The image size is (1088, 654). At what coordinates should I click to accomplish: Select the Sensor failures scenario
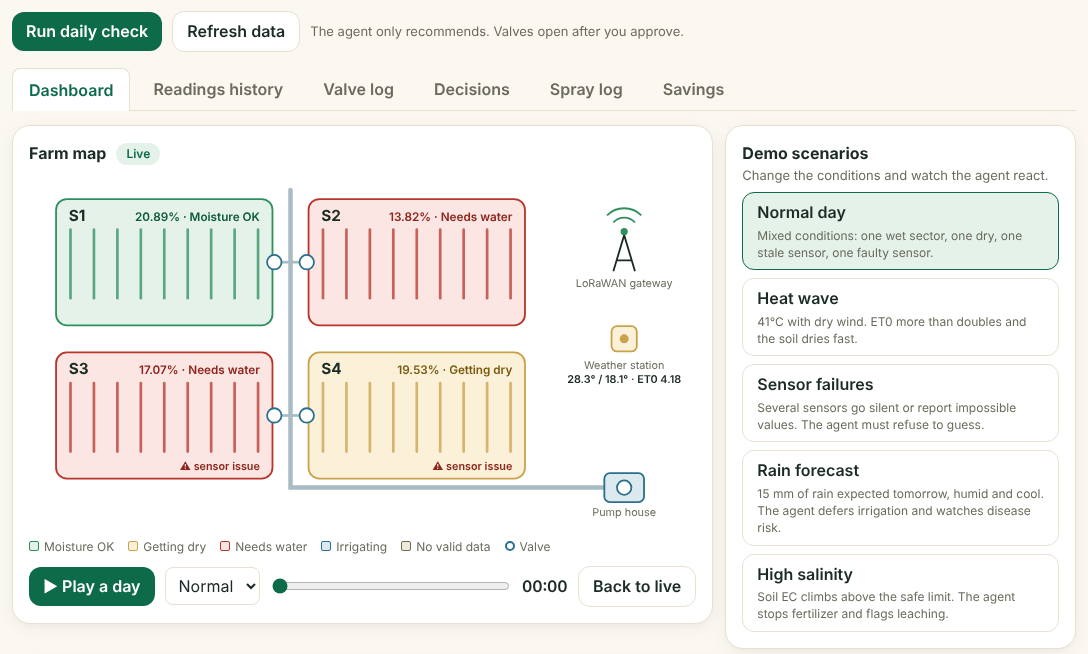tap(900, 403)
